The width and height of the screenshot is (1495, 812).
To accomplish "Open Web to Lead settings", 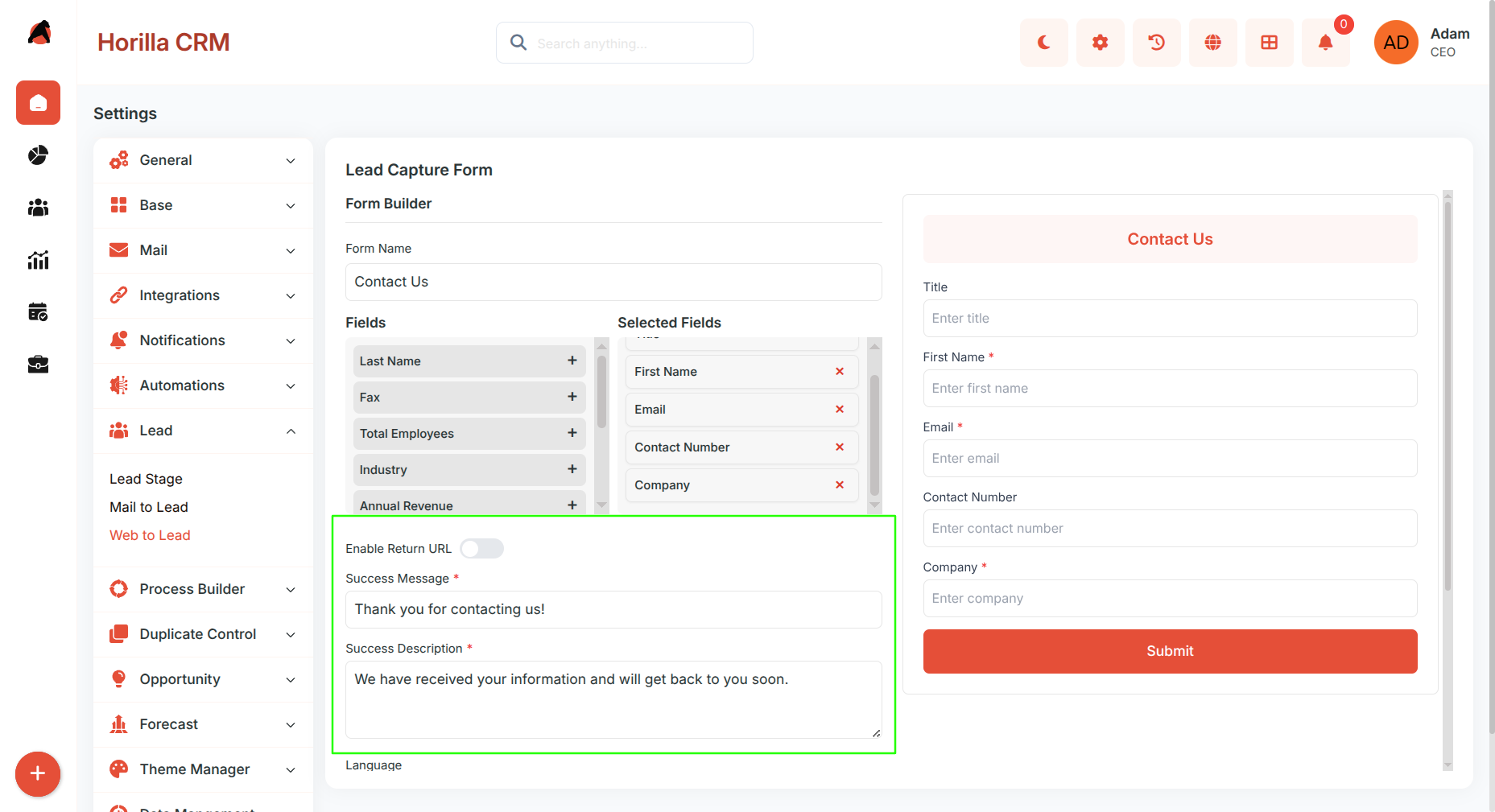I will click(x=150, y=535).
